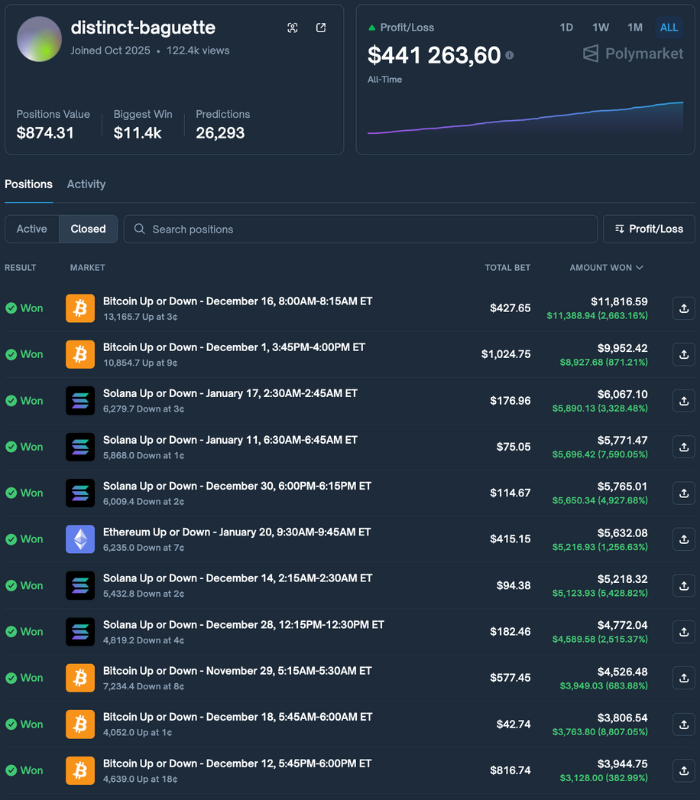Screen dimensions: 700x800
Task: Set the chart range to 1D
Action: pyautogui.click(x=566, y=27)
